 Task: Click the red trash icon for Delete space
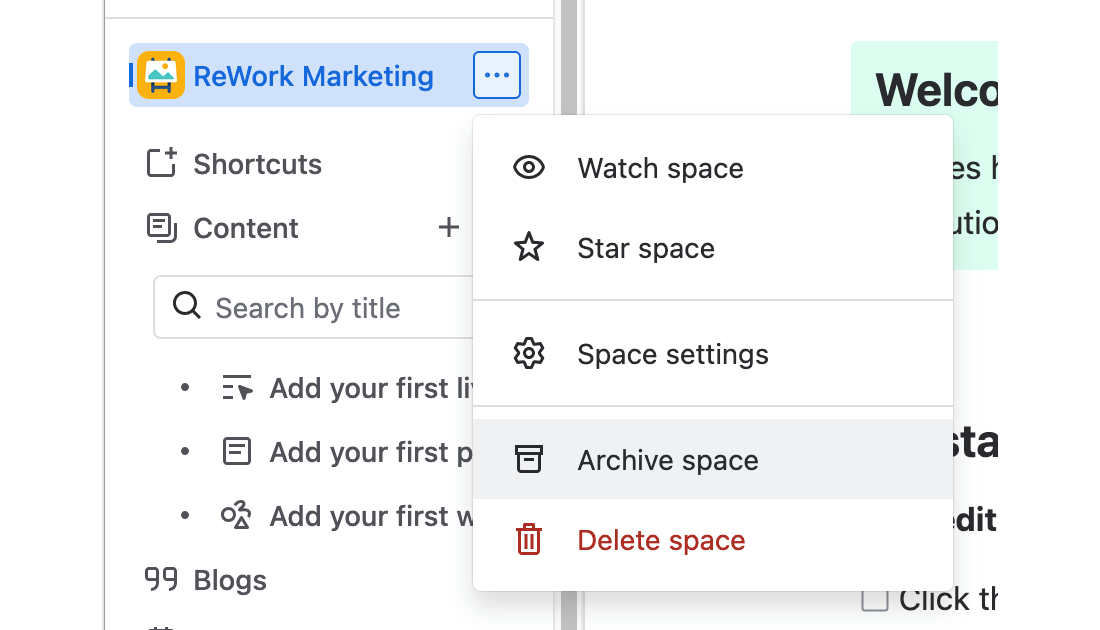tap(528, 539)
